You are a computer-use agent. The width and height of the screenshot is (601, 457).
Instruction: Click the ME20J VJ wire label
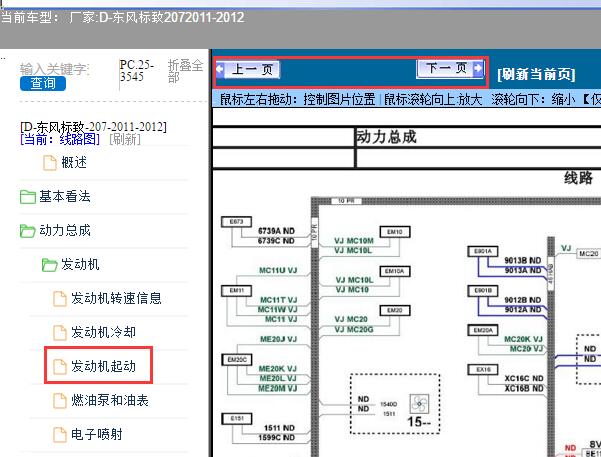278,339
